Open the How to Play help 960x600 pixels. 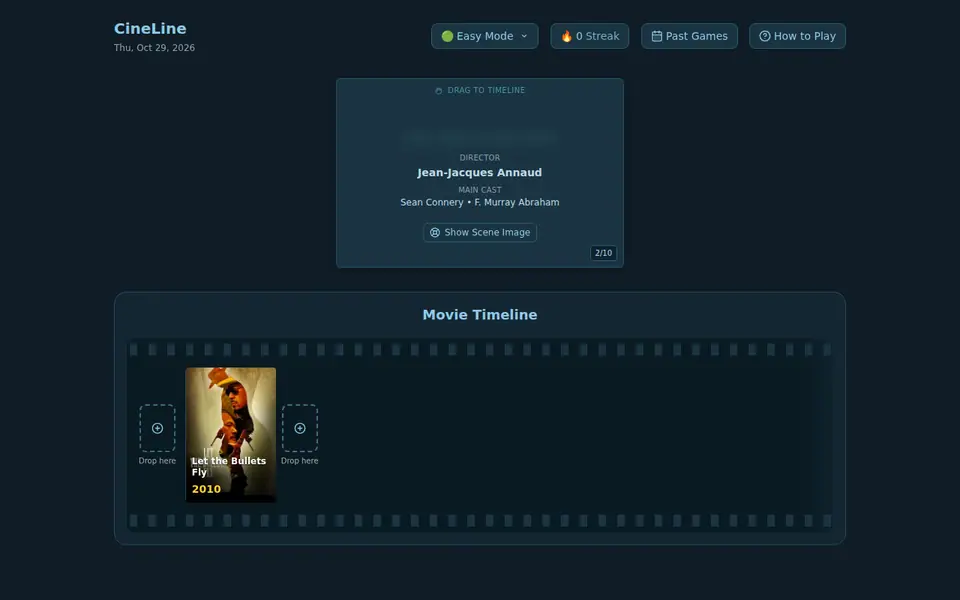click(797, 36)
